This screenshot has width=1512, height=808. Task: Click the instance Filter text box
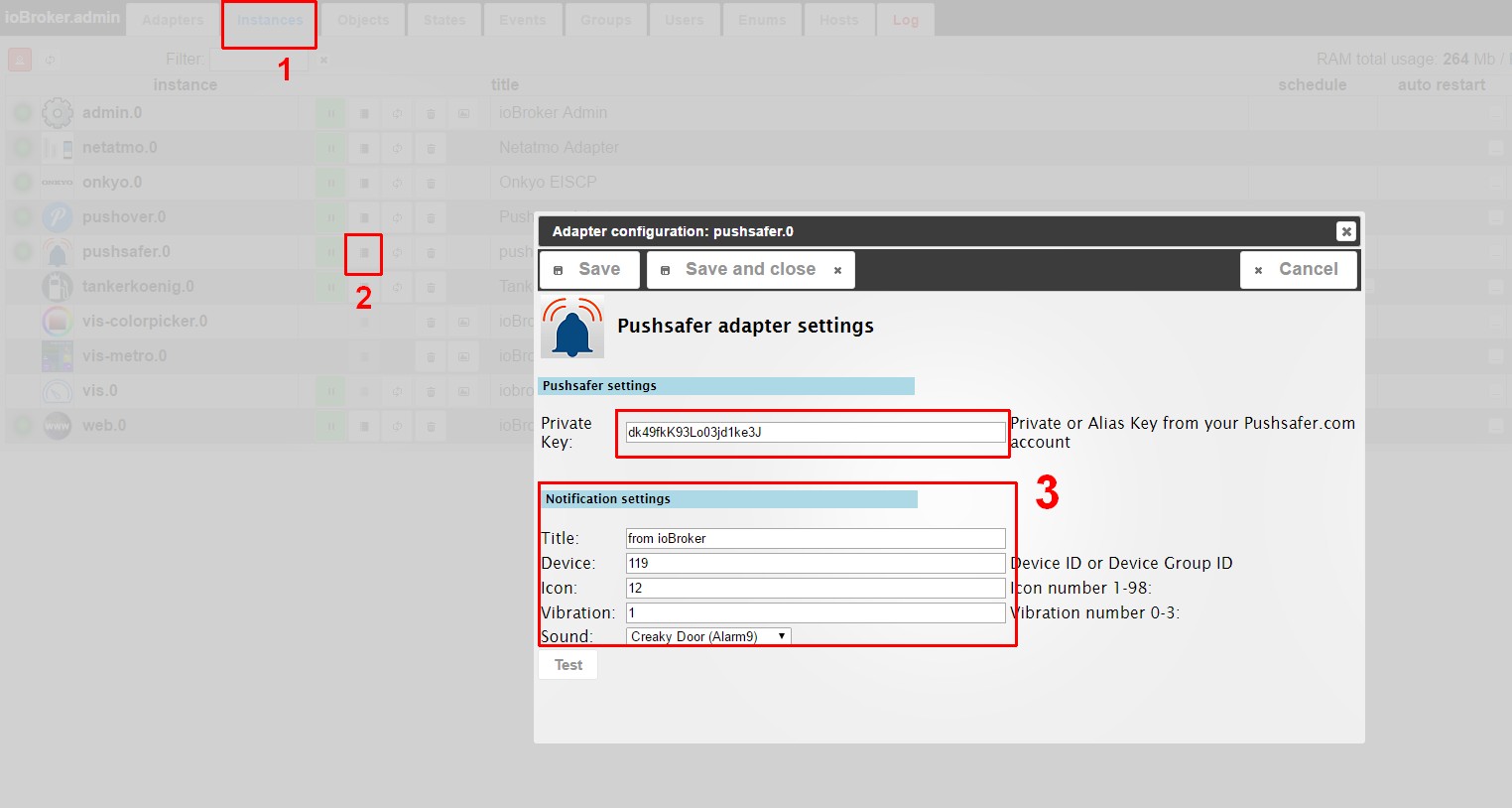(259, 60)
